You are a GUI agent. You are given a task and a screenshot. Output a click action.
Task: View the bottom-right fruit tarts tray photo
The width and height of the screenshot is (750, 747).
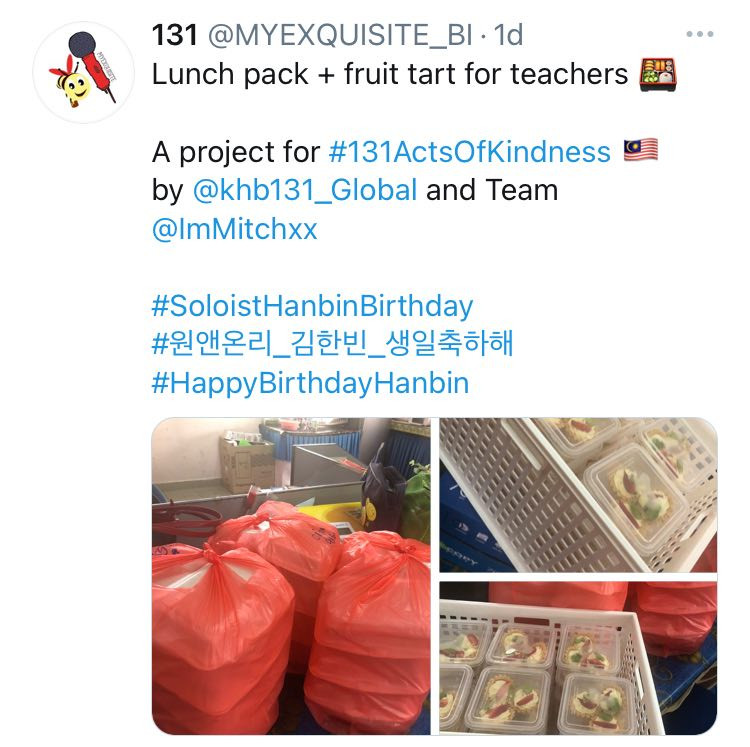578,658
